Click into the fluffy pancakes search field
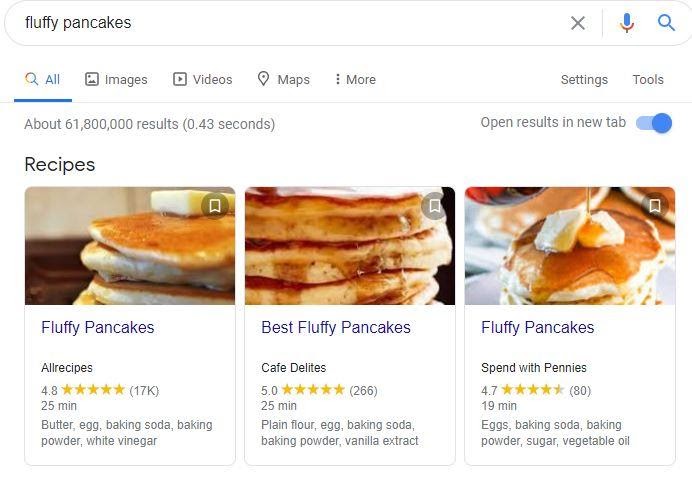This screenshot has height=477, width=692. point(291,23)
